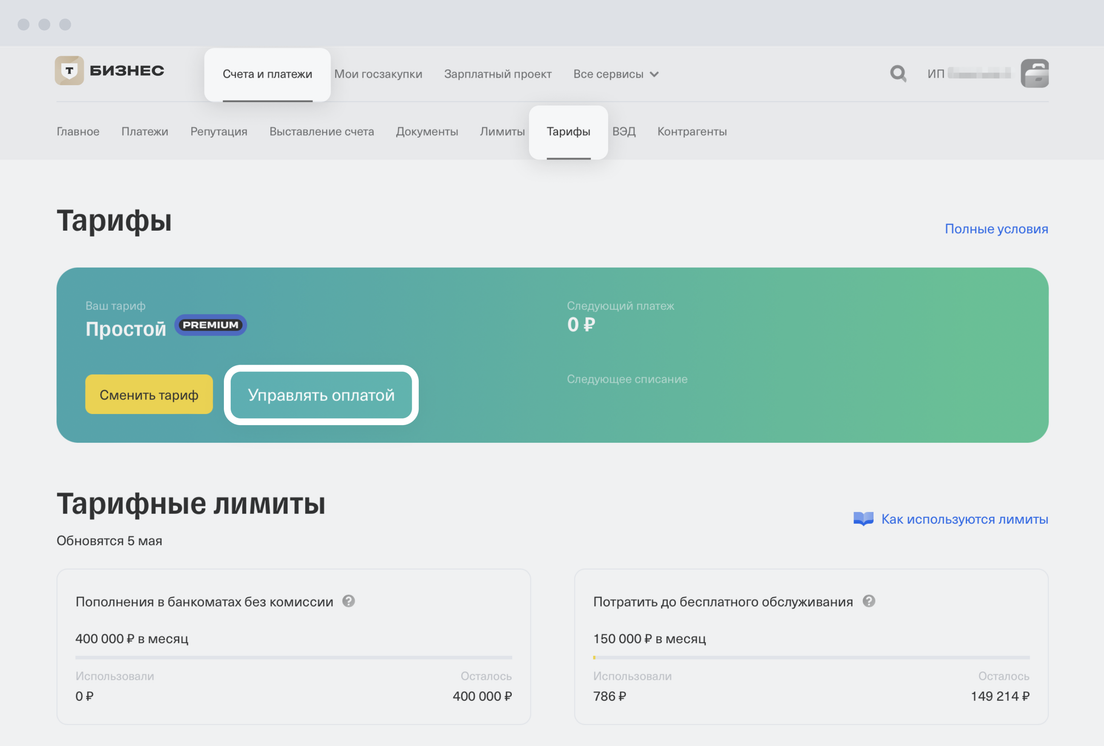
Task: Open the Полные условия link
Action: click(x=996, y=229)
